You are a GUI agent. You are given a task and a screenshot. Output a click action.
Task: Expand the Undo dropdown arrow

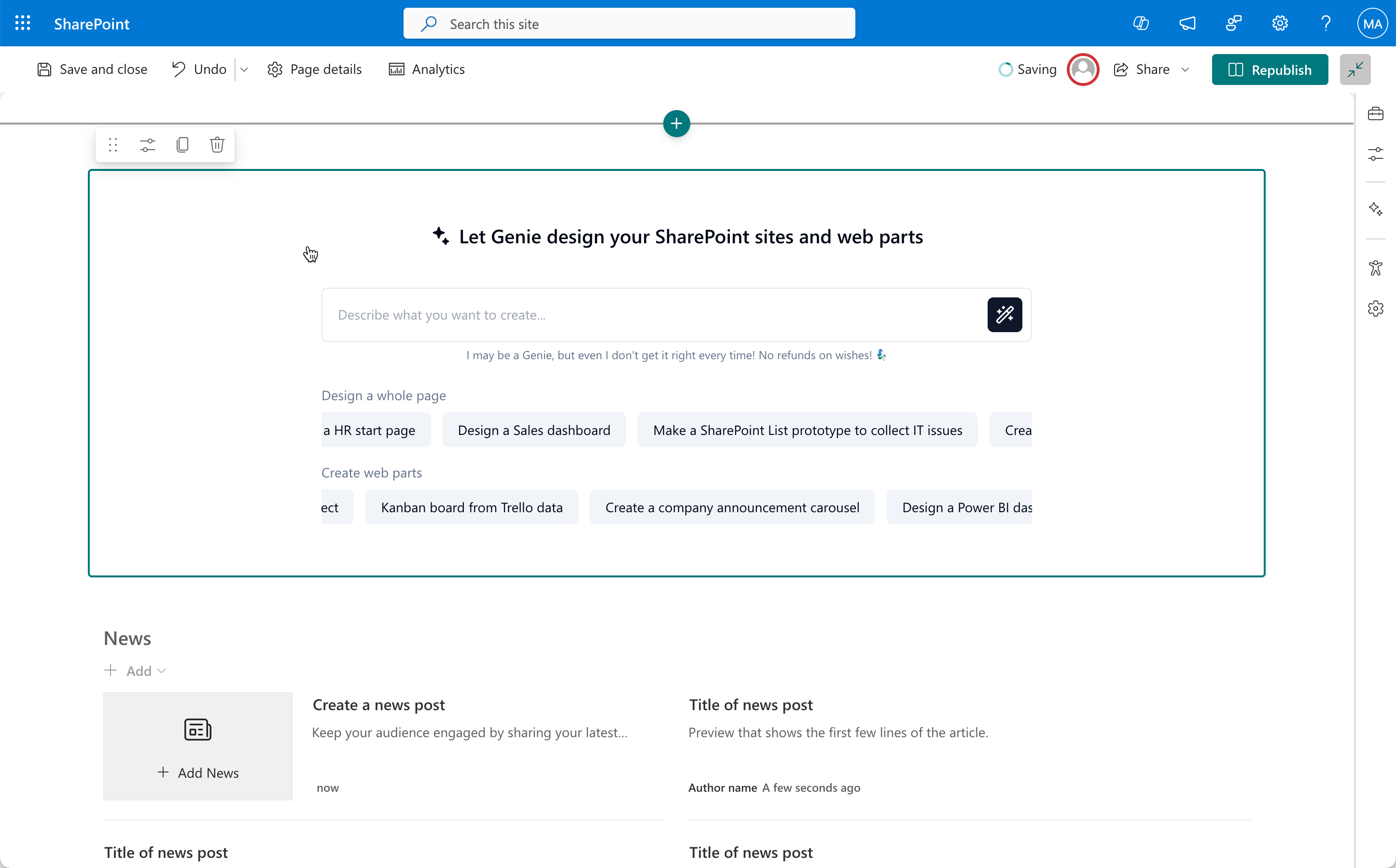point(244,70)
